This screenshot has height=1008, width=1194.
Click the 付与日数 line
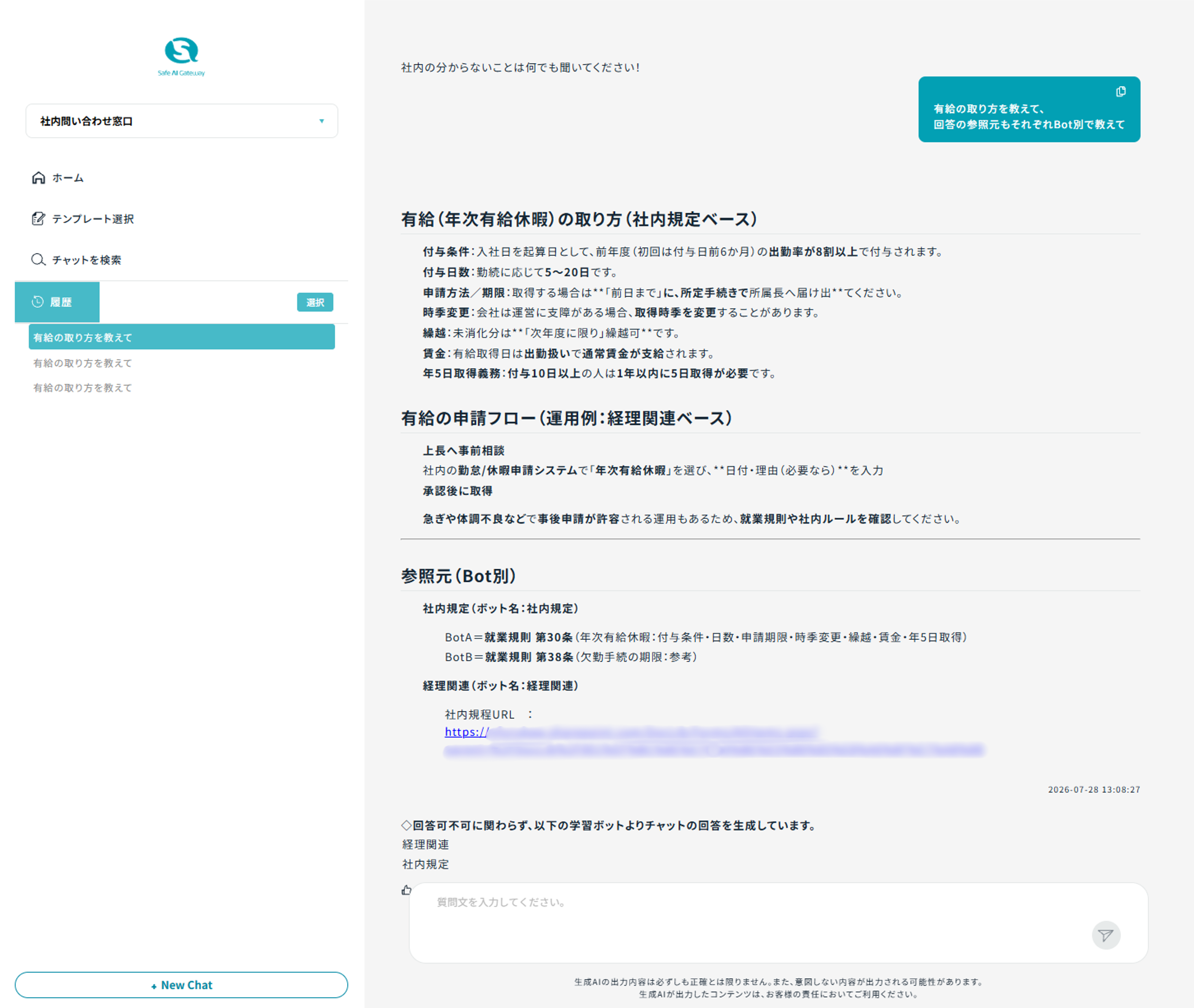pos(520,272)
